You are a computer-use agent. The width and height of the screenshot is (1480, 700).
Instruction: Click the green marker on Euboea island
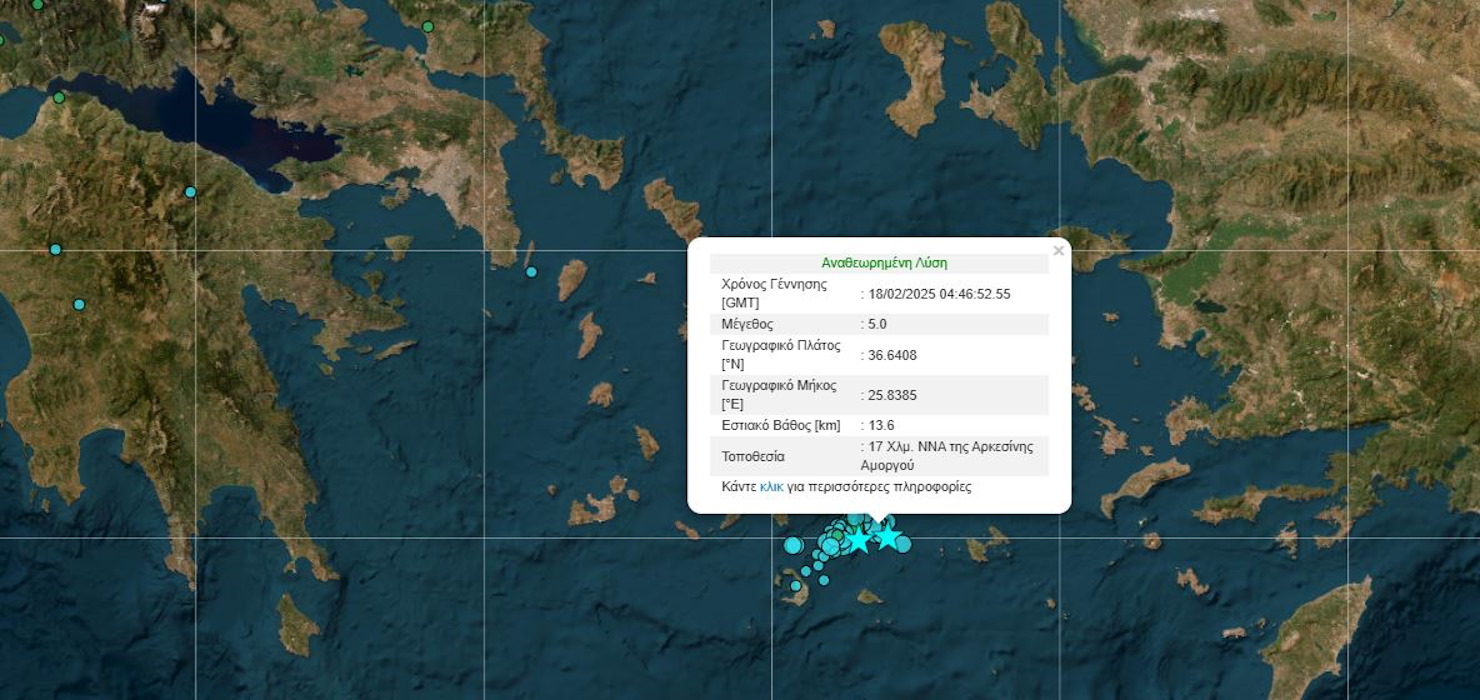click(428, 27)
